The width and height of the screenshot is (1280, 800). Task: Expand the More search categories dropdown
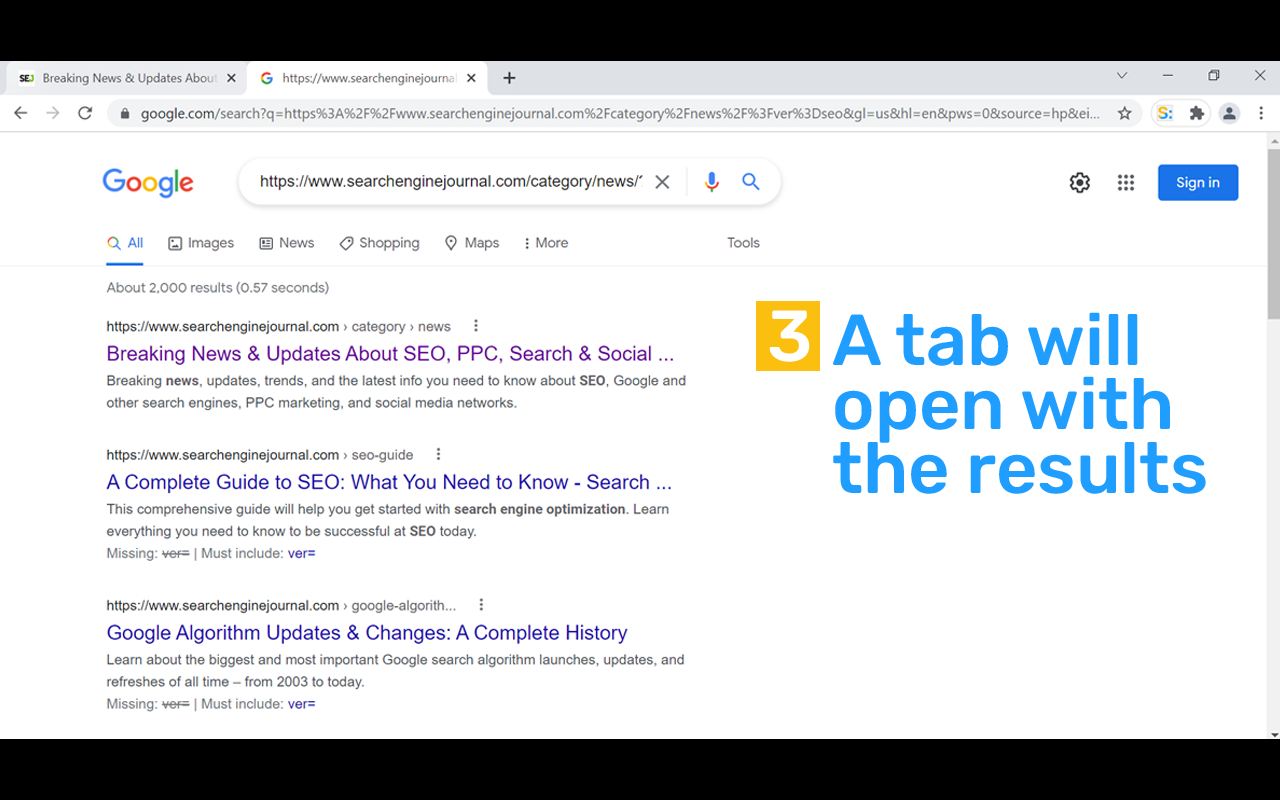(545, 242)
